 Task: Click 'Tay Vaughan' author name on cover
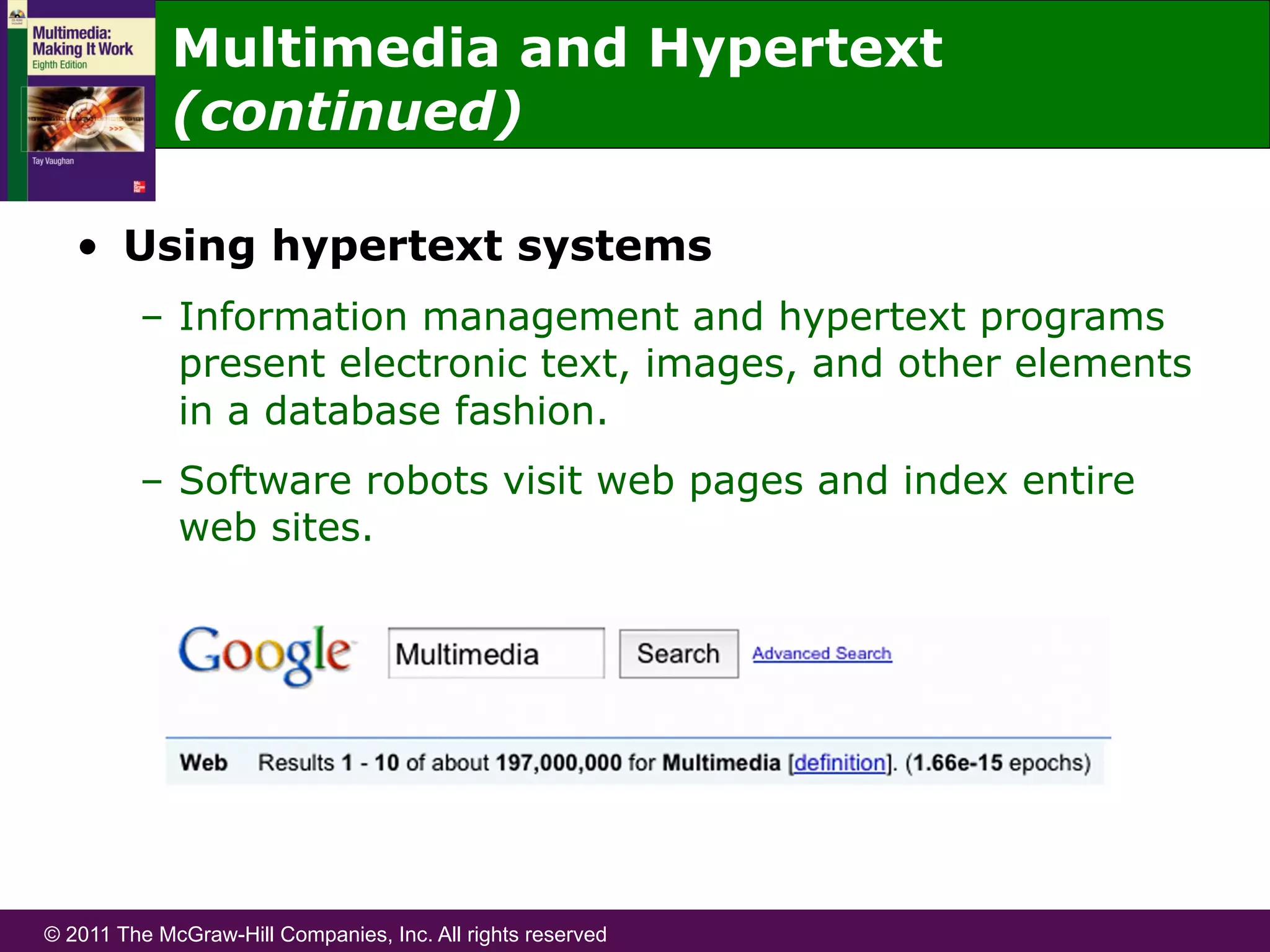[53, 161]
